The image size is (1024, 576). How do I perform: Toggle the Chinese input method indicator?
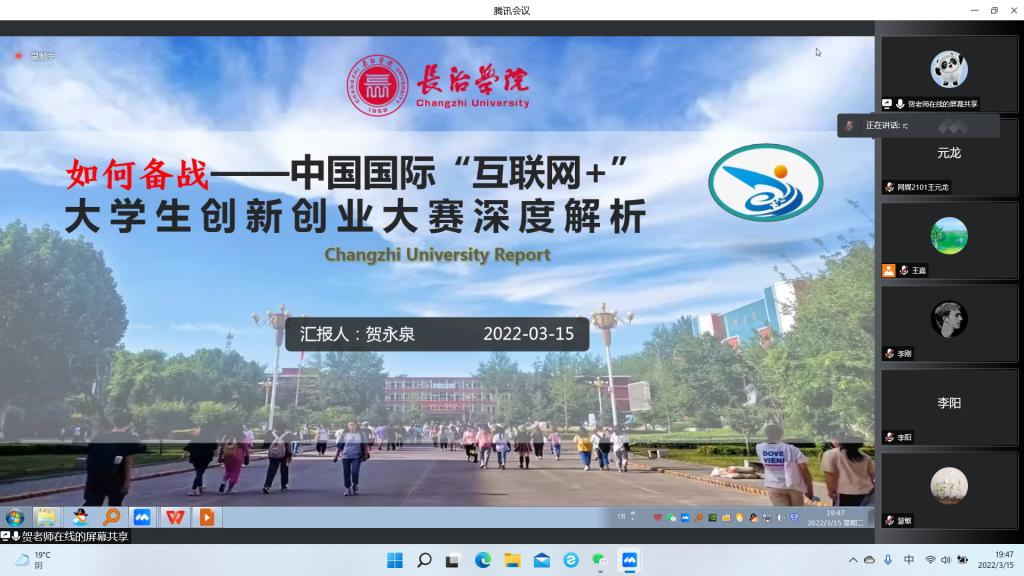coord(909,560)
